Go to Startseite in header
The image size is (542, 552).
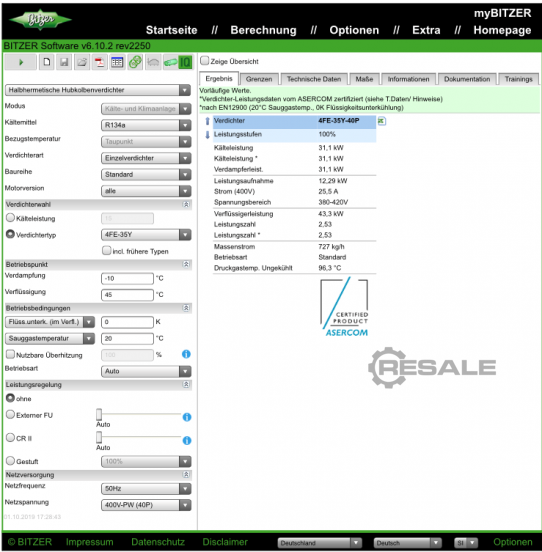coord(171,30)
